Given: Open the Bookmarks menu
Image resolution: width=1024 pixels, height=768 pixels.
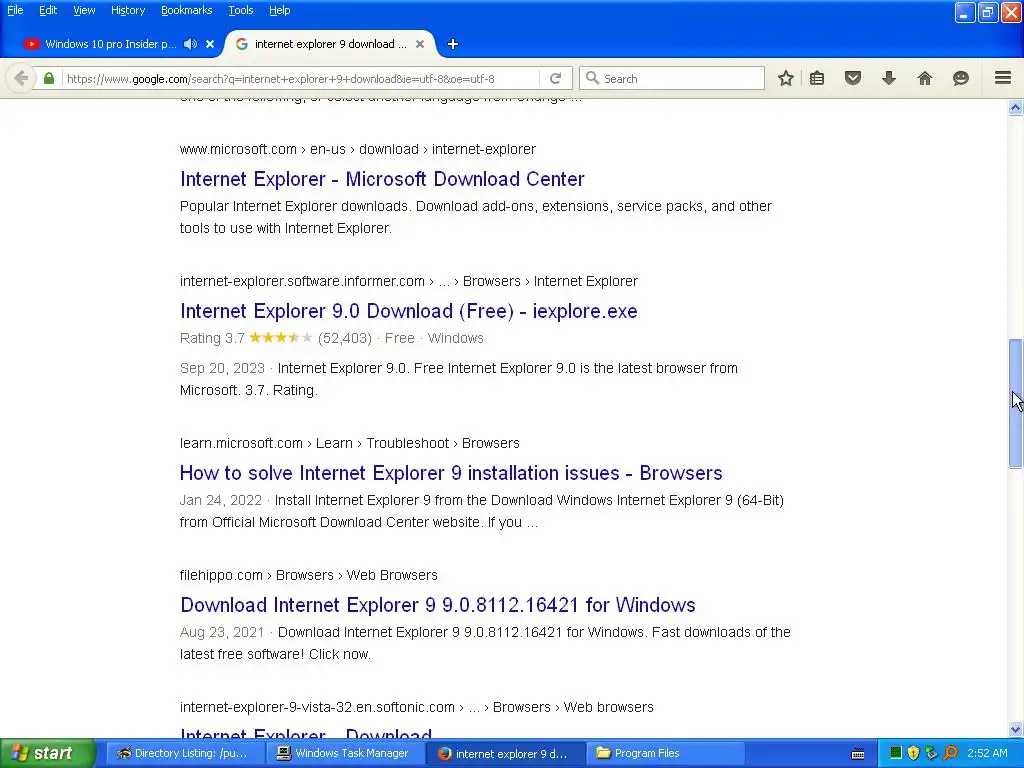Looking at the screenshot, I should coord(187,10).
